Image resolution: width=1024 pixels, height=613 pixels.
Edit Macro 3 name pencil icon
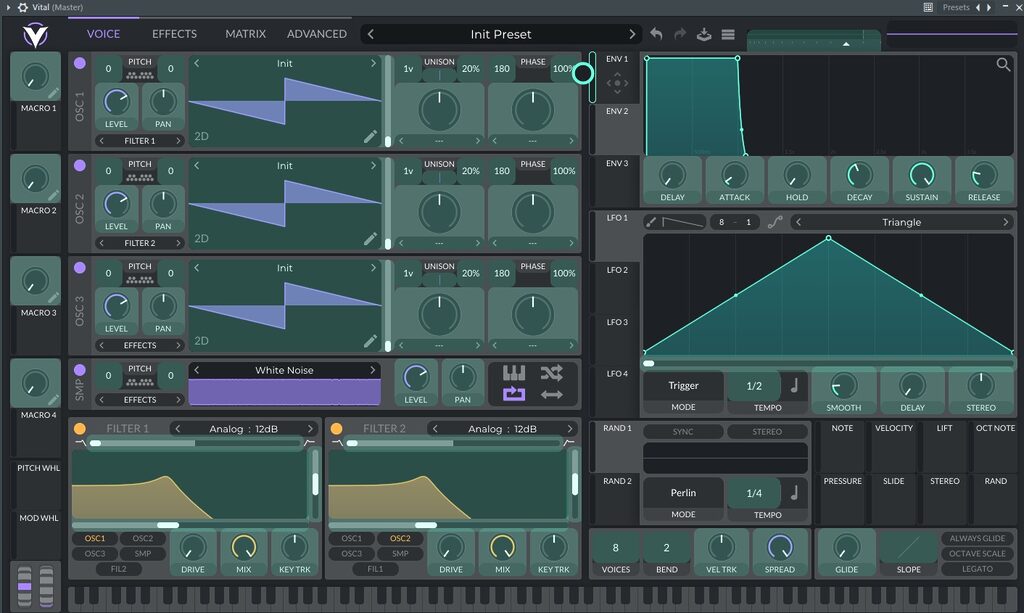[54, 298]
